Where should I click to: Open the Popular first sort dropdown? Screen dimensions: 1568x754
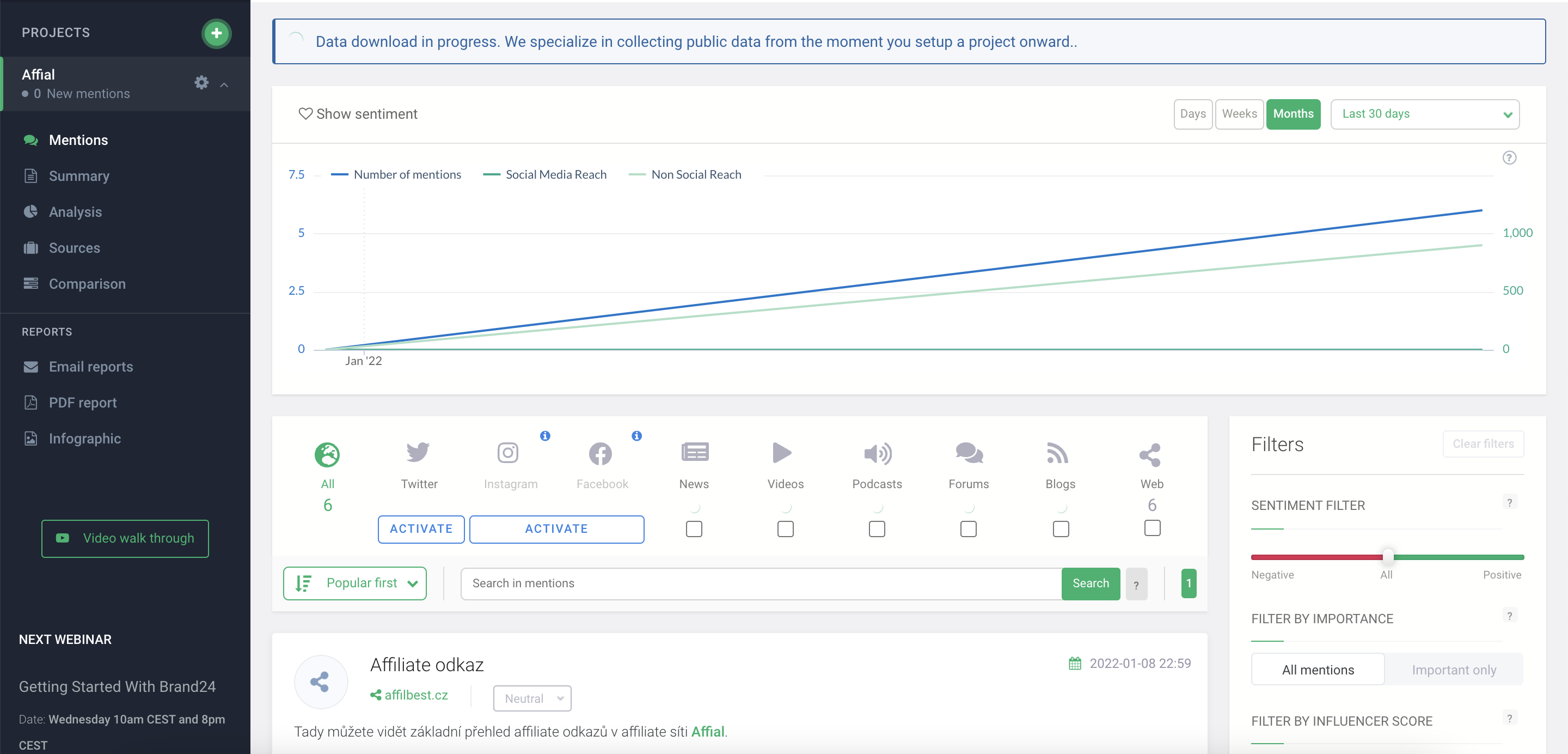click(x=355, y=583)
